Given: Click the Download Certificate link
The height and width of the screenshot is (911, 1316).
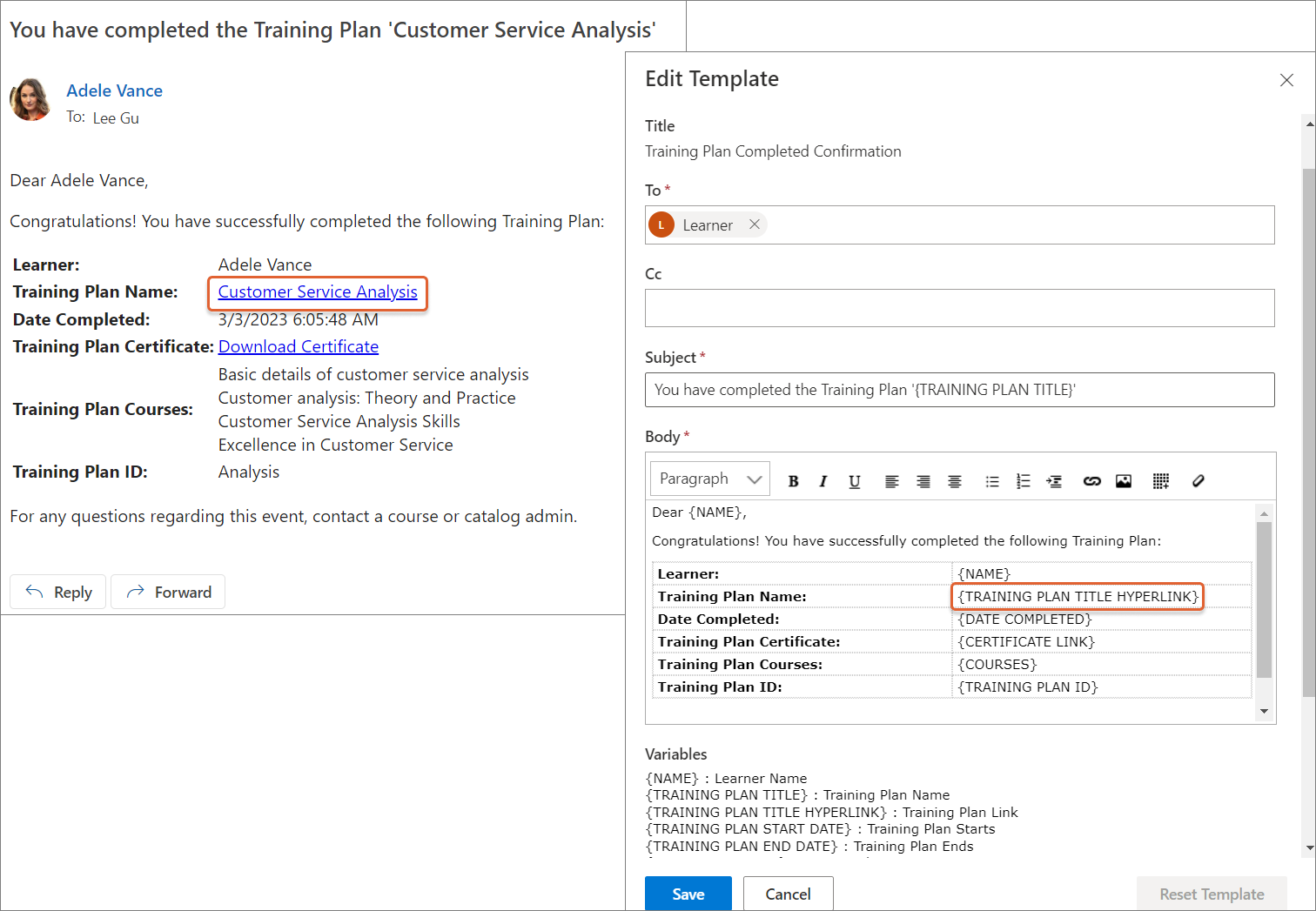Looking at the screenshot, I should pos(298,346).
